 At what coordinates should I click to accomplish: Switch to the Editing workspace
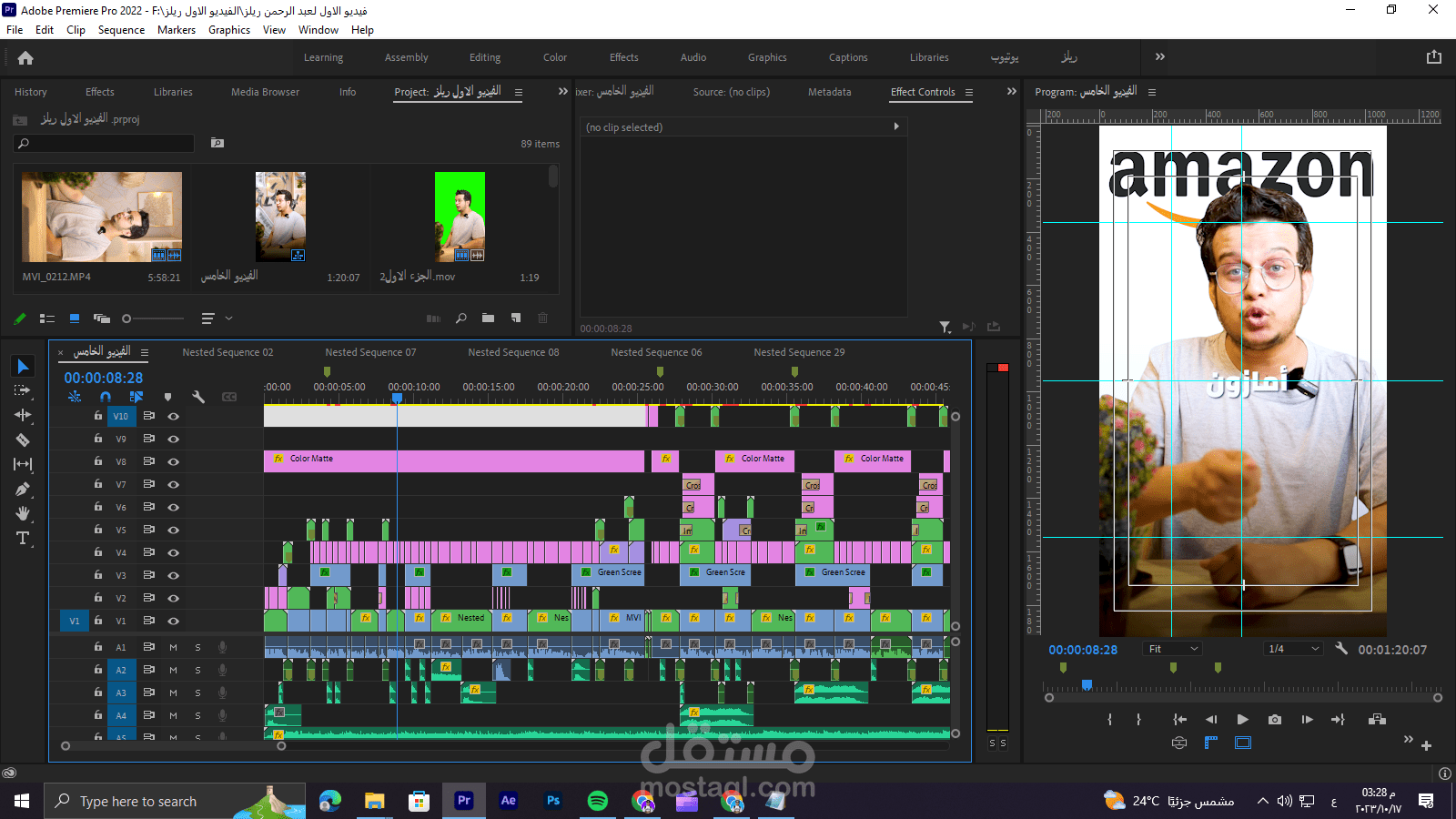pyautogui.click(x=485, y=57)
